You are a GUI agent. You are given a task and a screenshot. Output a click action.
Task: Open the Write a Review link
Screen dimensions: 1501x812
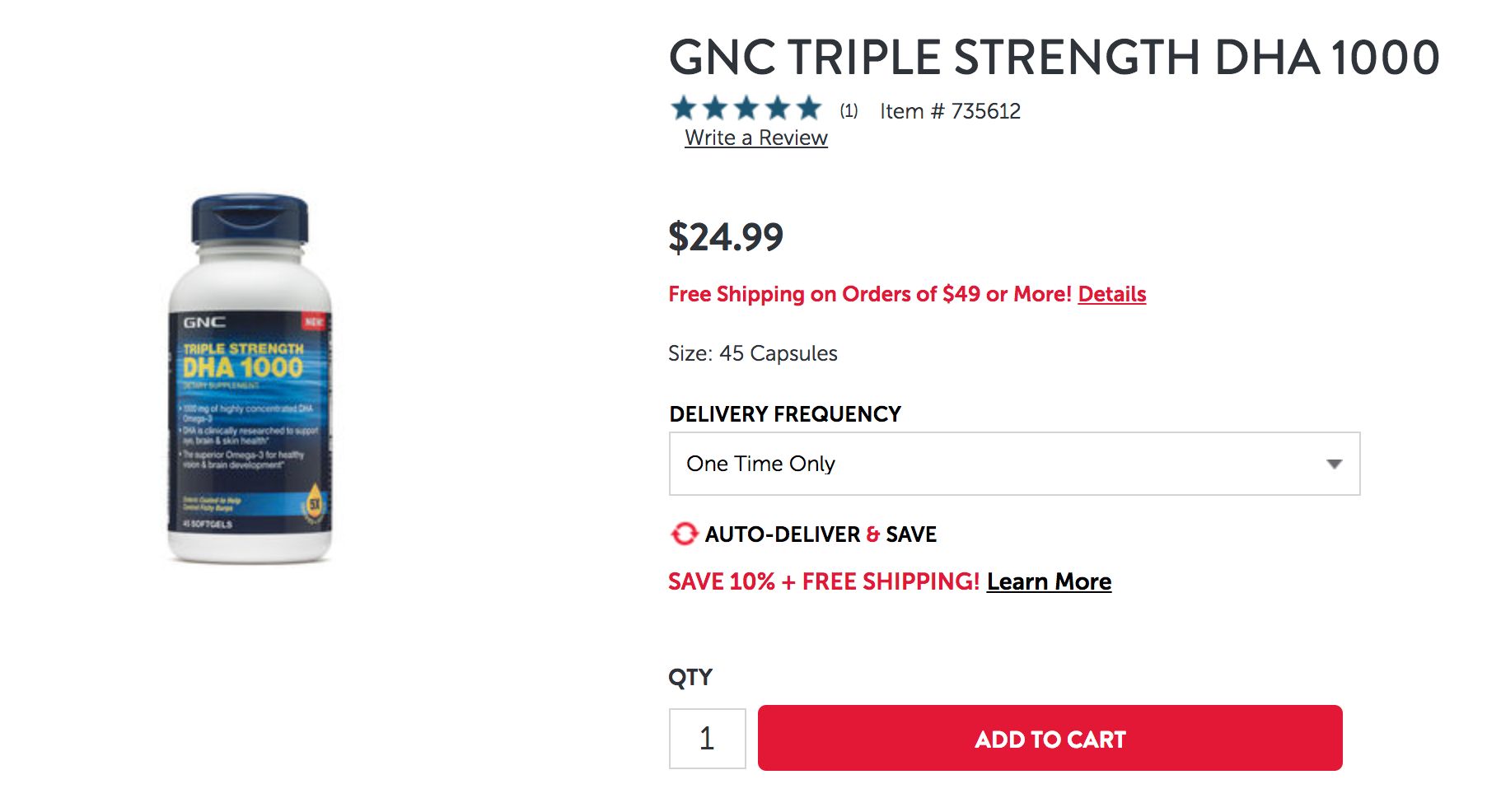(755, 138)
